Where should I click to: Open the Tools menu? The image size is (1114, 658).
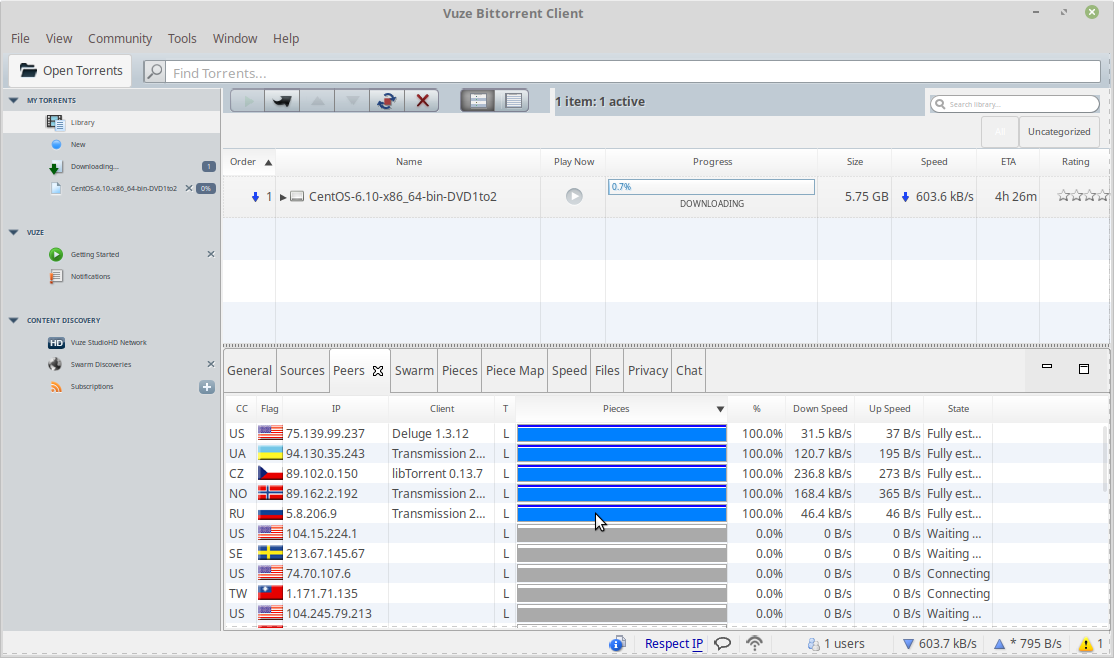click(182, 38)
